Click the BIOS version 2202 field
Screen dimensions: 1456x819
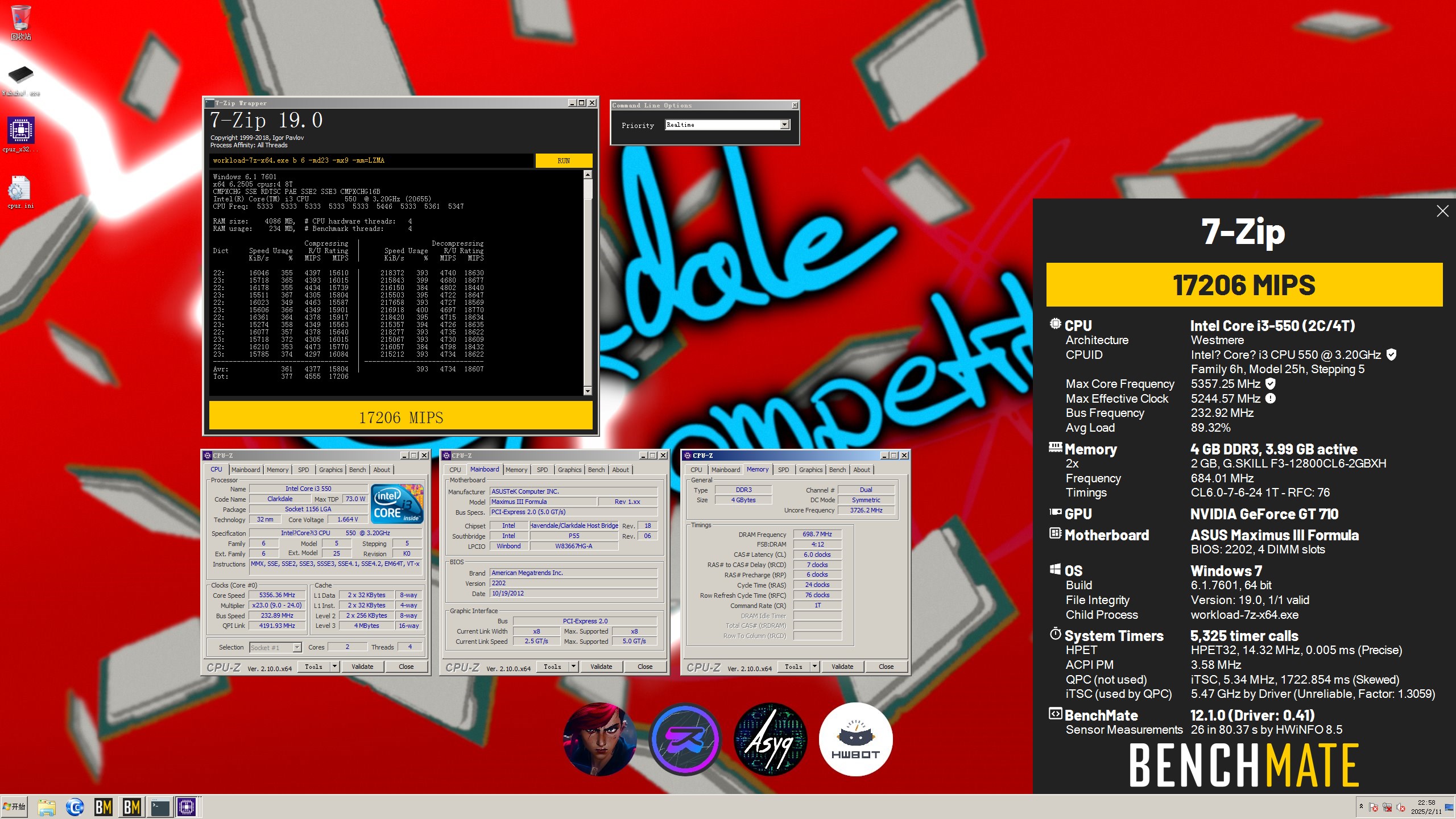(574, 583)
